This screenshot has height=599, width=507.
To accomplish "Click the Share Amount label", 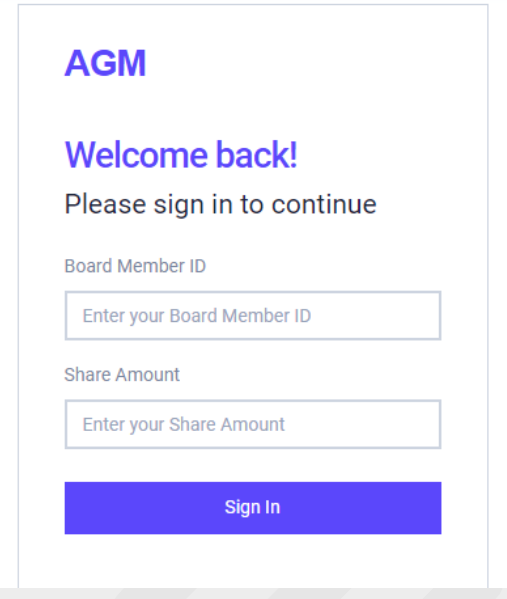I will 122,374.
